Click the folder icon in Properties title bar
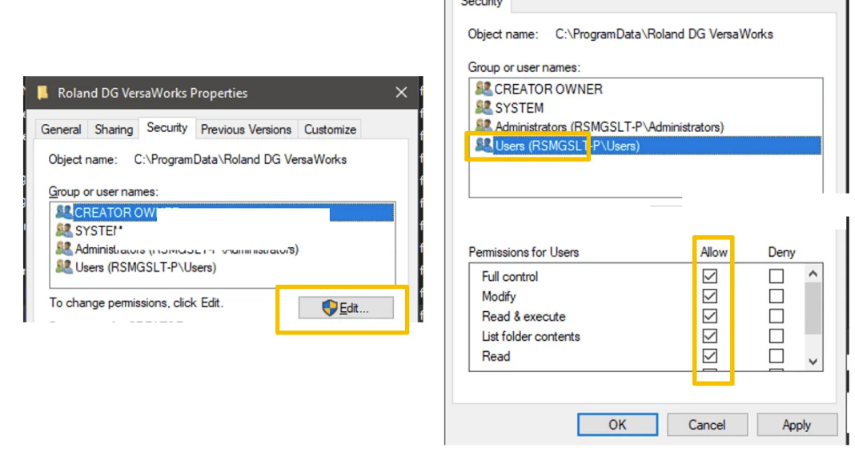 43,93
